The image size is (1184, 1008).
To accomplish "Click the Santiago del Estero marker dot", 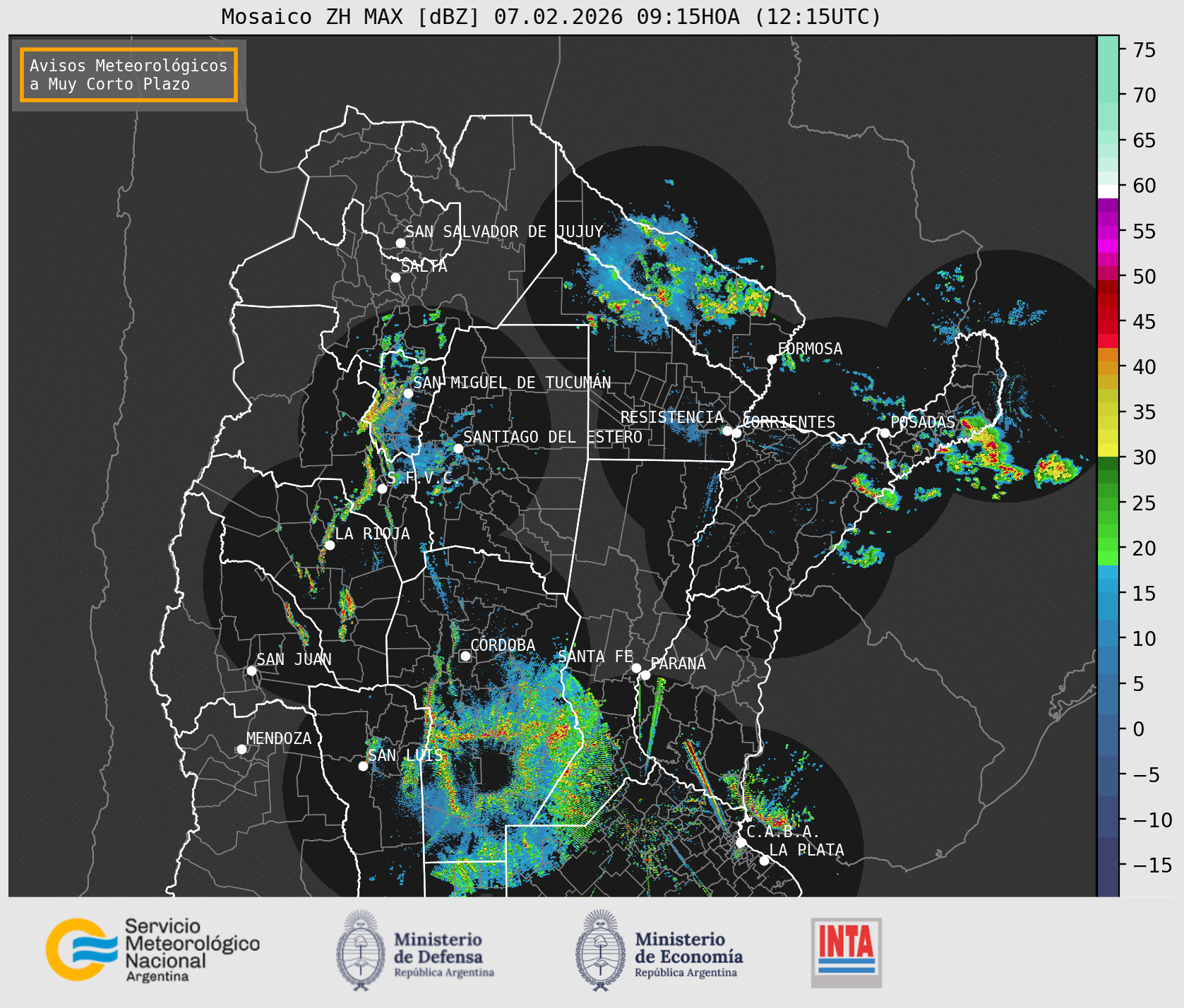I will [x=458, y=448].
